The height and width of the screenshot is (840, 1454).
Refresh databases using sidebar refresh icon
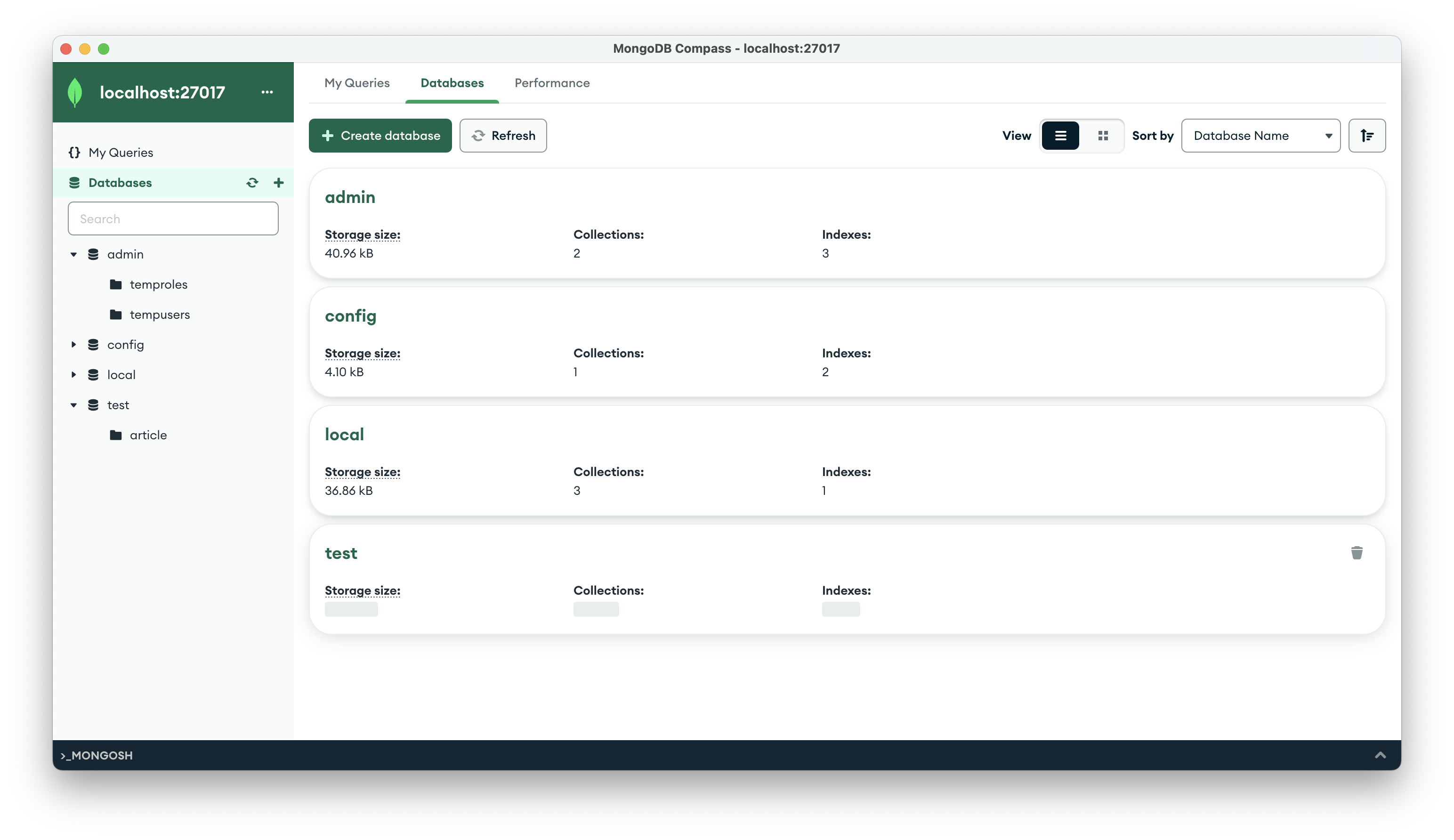point(252,183)
